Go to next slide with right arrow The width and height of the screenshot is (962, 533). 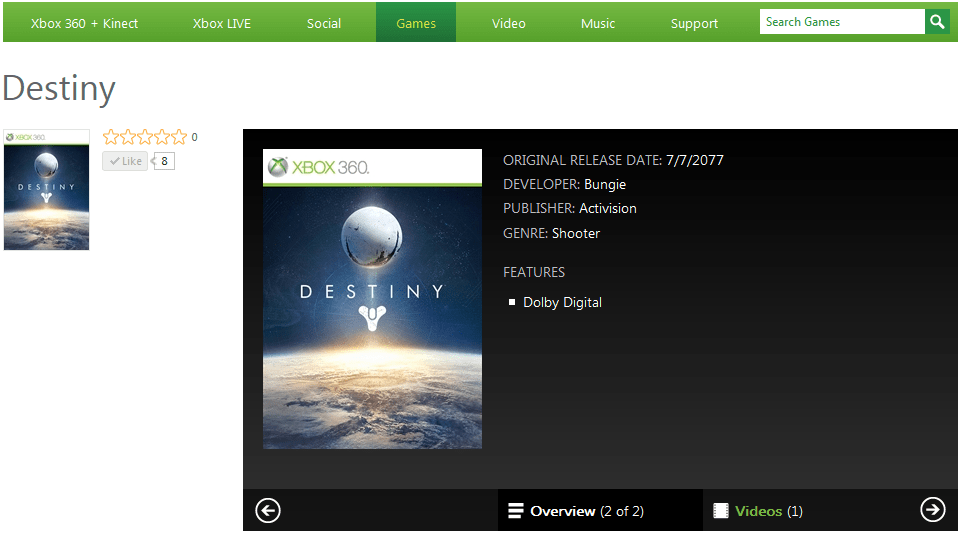click(x=933, y=509)
